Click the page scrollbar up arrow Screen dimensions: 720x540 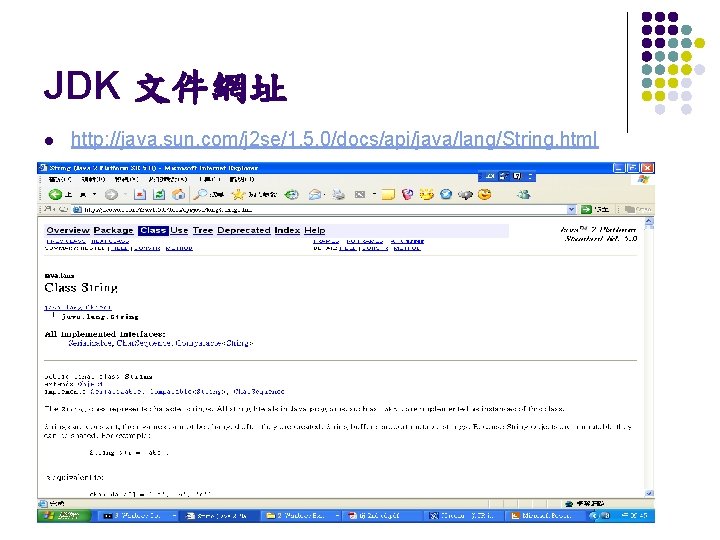click(x=649, y=222)
